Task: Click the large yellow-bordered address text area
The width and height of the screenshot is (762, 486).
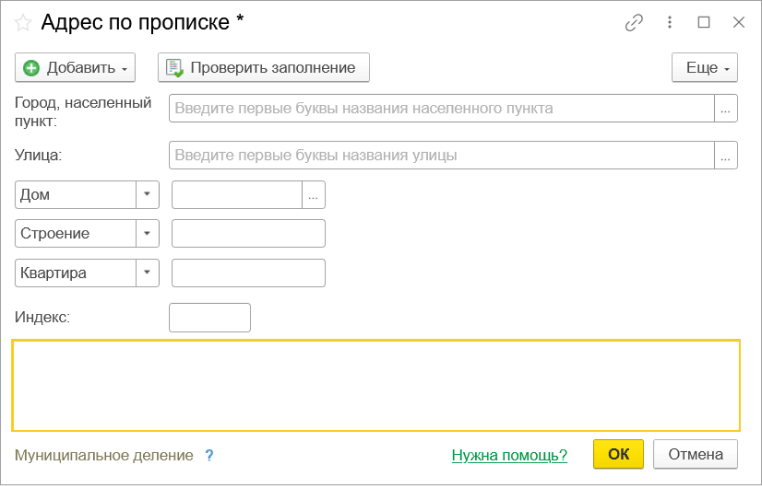Action: [x=376, y=385]
